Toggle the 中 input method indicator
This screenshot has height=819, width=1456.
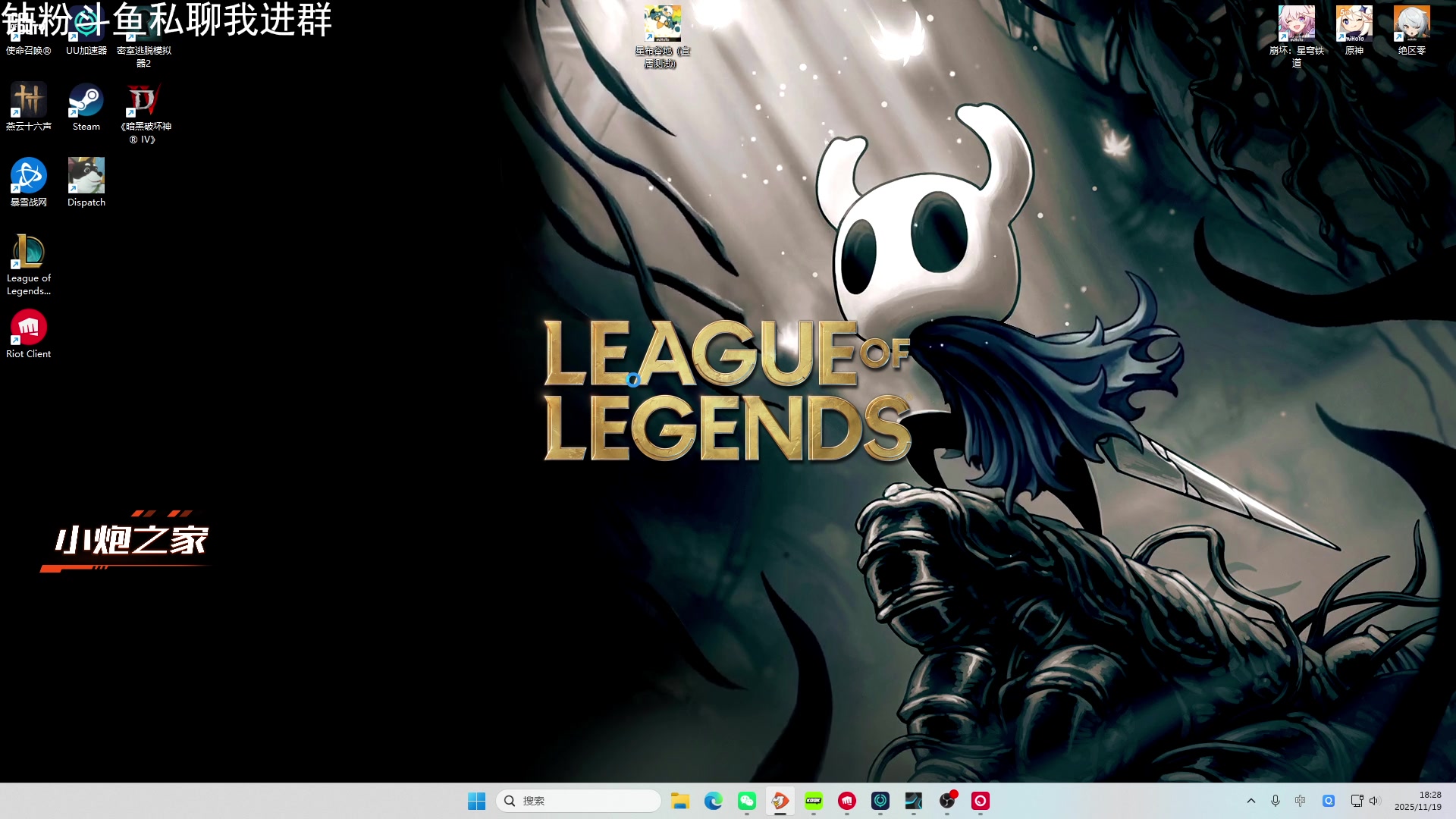point(1301,801)
